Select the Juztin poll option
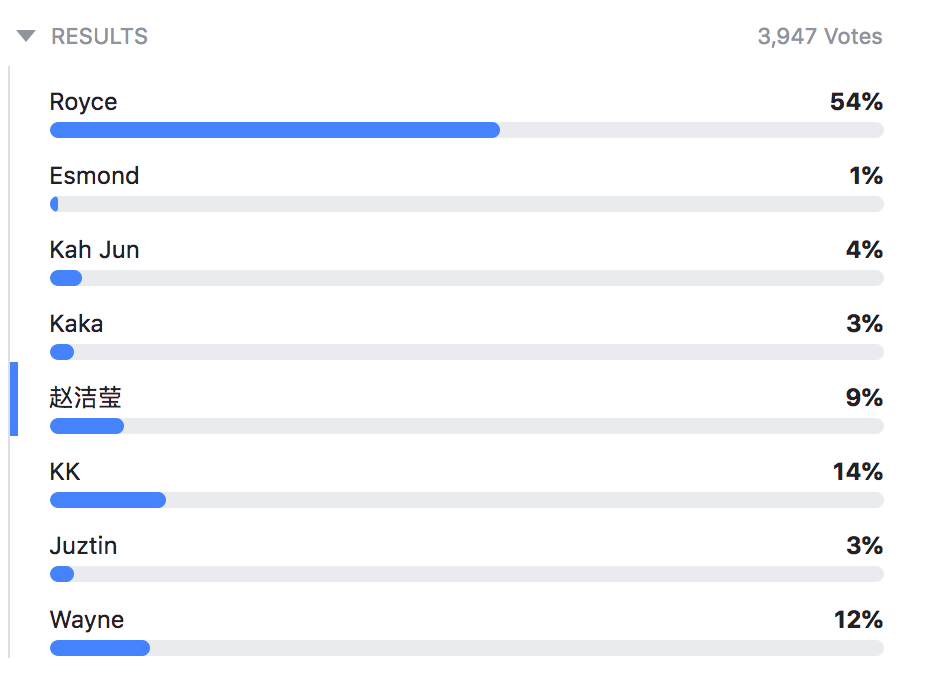Screen dimensions: 930x684 click(83, 546)
